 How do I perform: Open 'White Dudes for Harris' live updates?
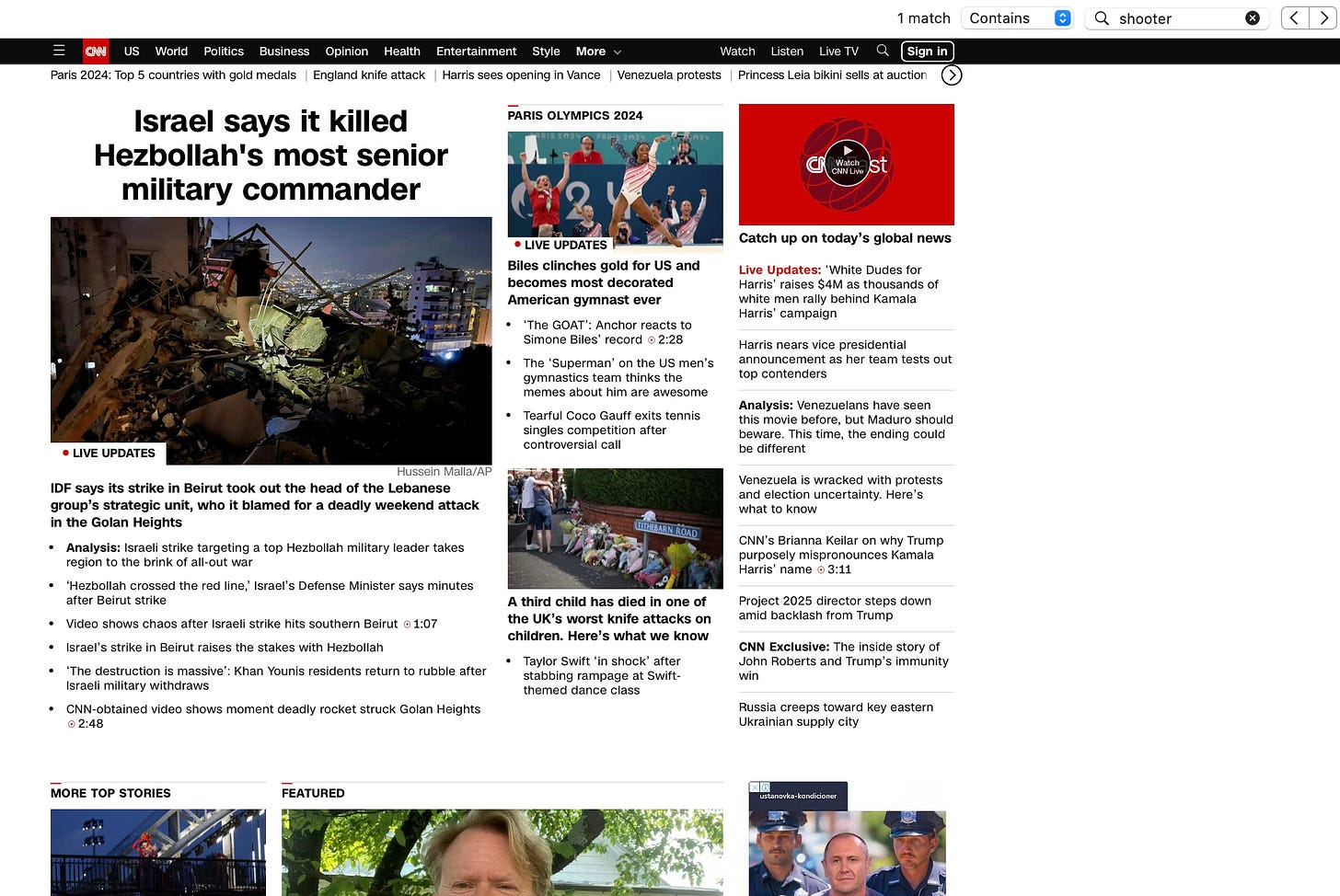tap(838, 292)
